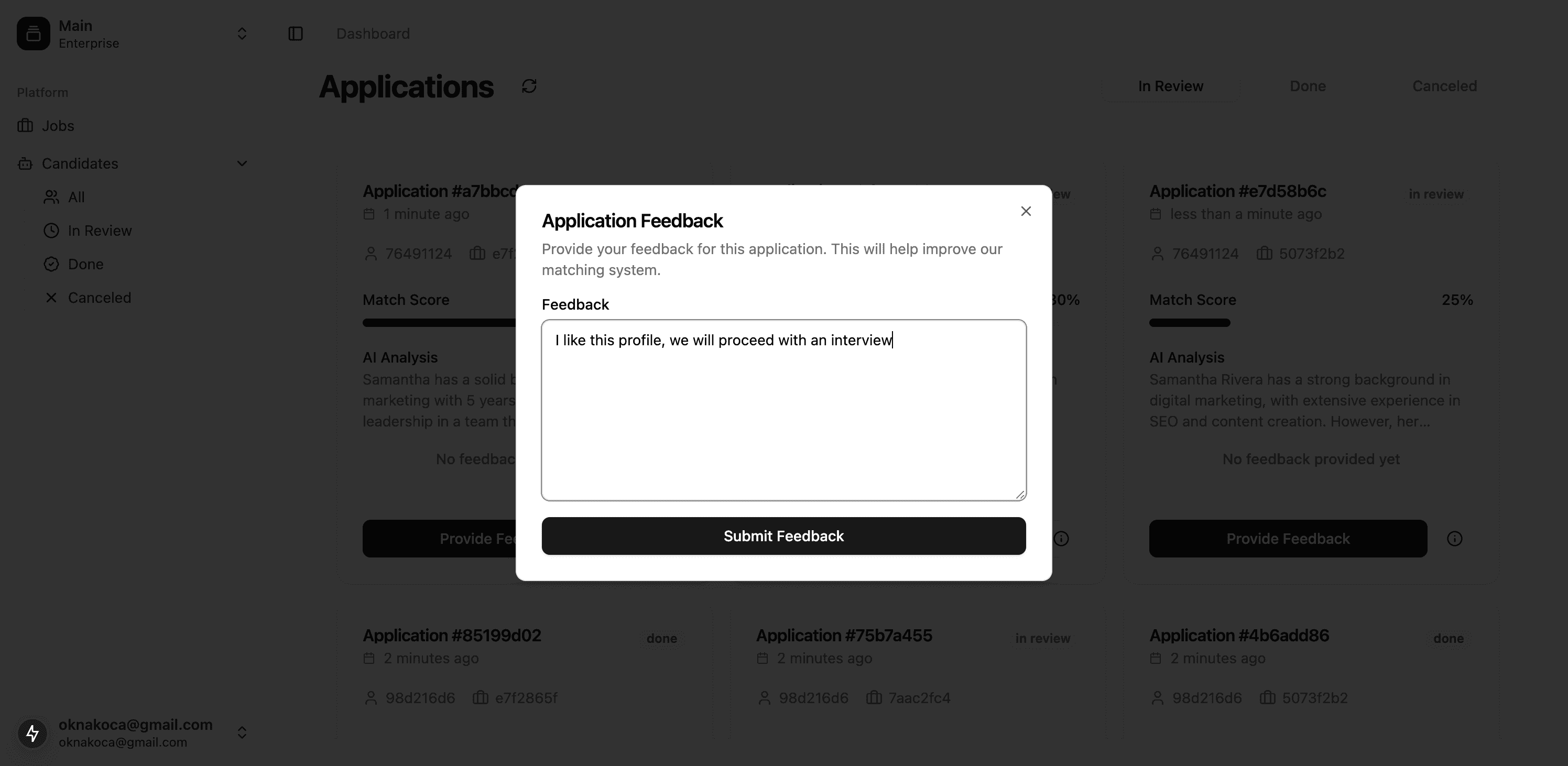Collapse the Candidates section chevron
The image size is (1568, 766).
[x=242, y=163]
